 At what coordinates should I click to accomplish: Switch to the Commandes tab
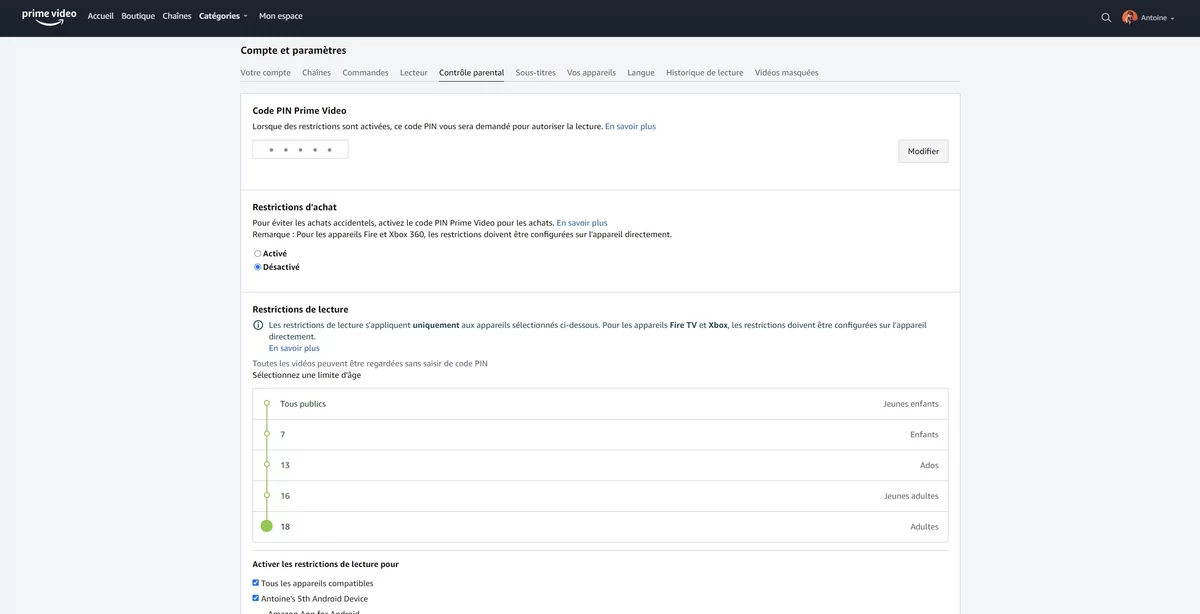(x=365, y=73)
